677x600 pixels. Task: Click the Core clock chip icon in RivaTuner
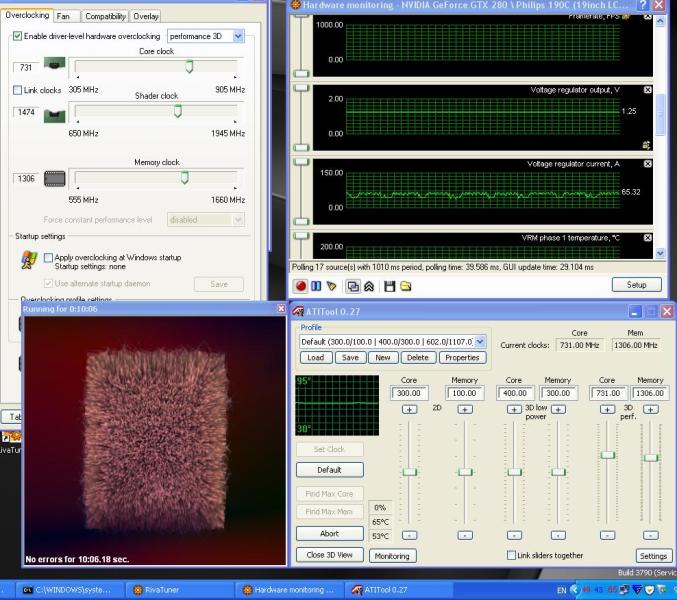(x=54, y=64)
